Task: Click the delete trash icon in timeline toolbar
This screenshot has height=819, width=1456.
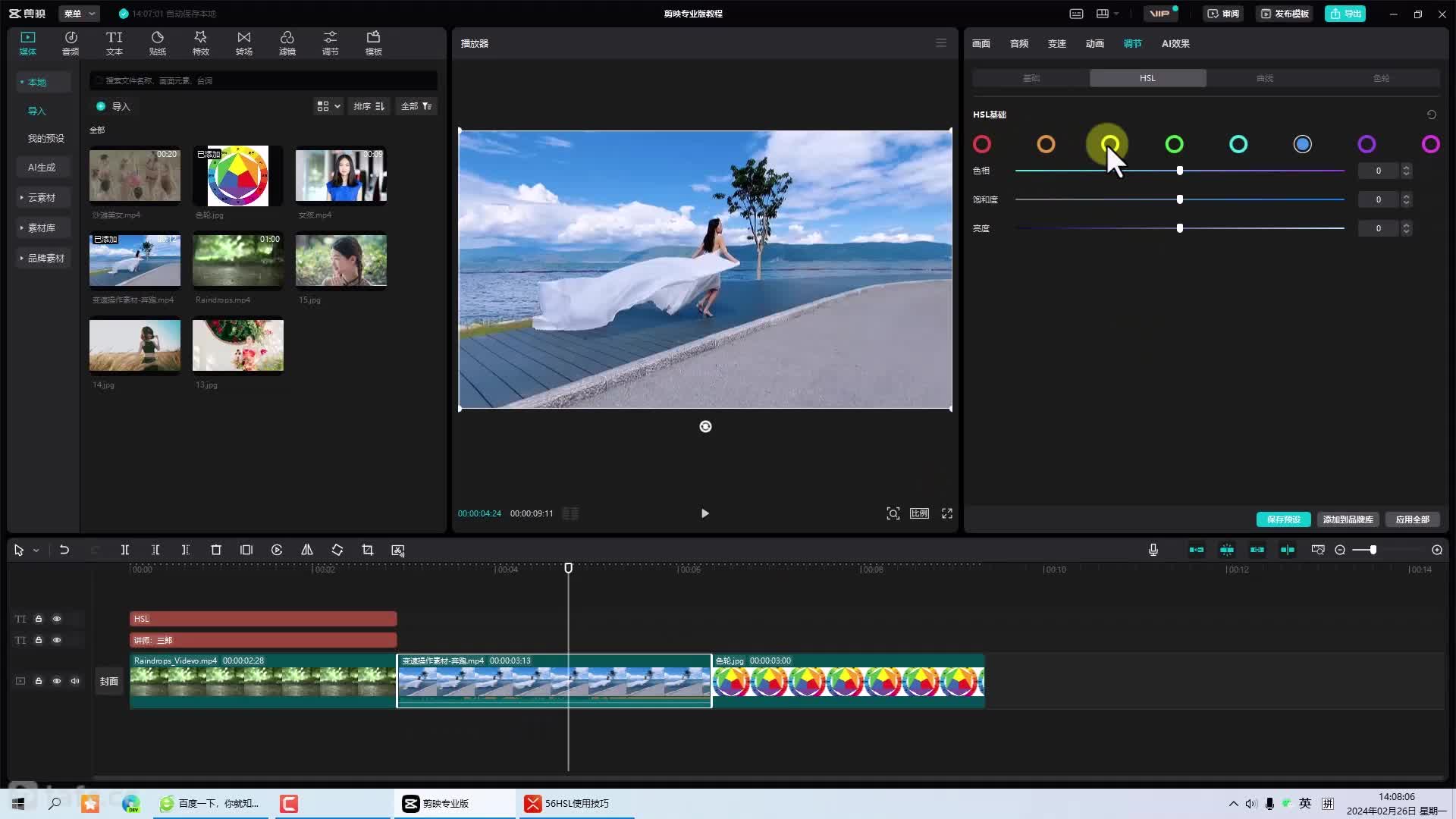Action: [216, 550]
